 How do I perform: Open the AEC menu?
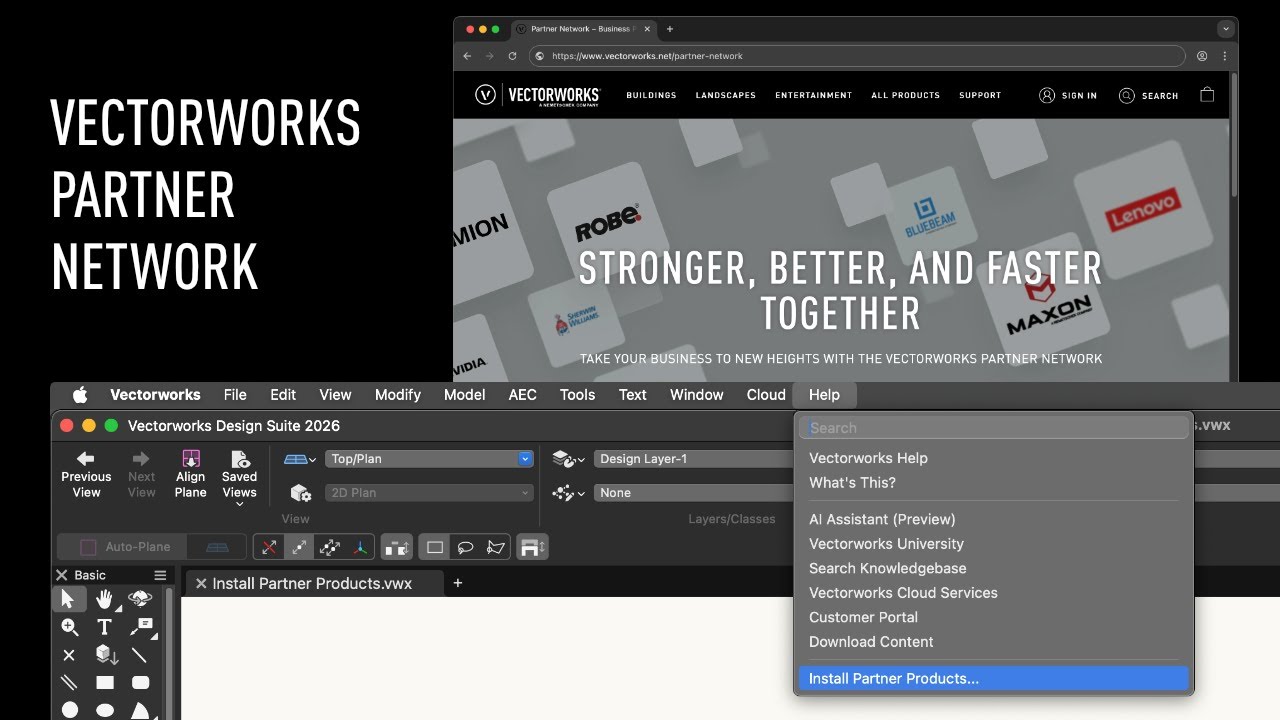point(522,395)
